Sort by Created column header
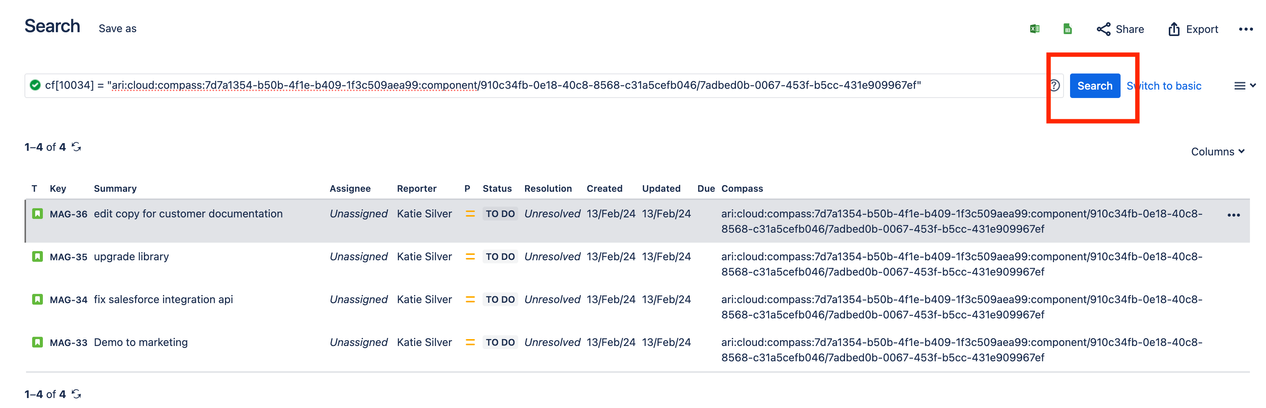Screen dimensions: 1266x408 [604, 188]
